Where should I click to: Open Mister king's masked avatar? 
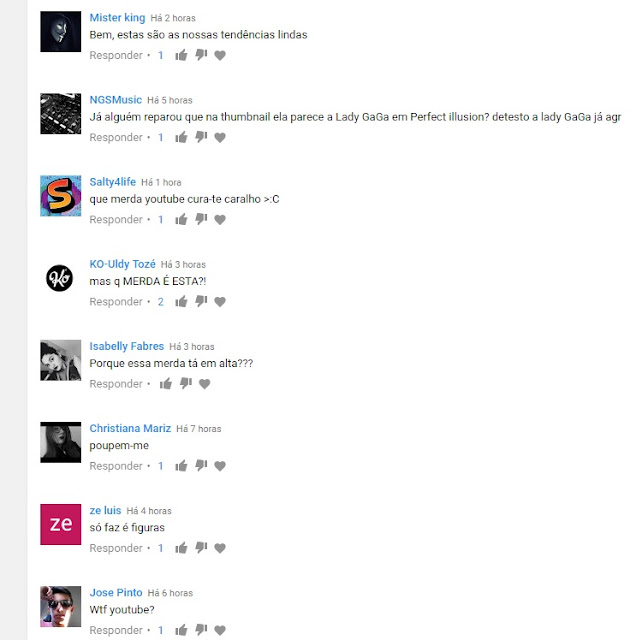pos(60,32)
